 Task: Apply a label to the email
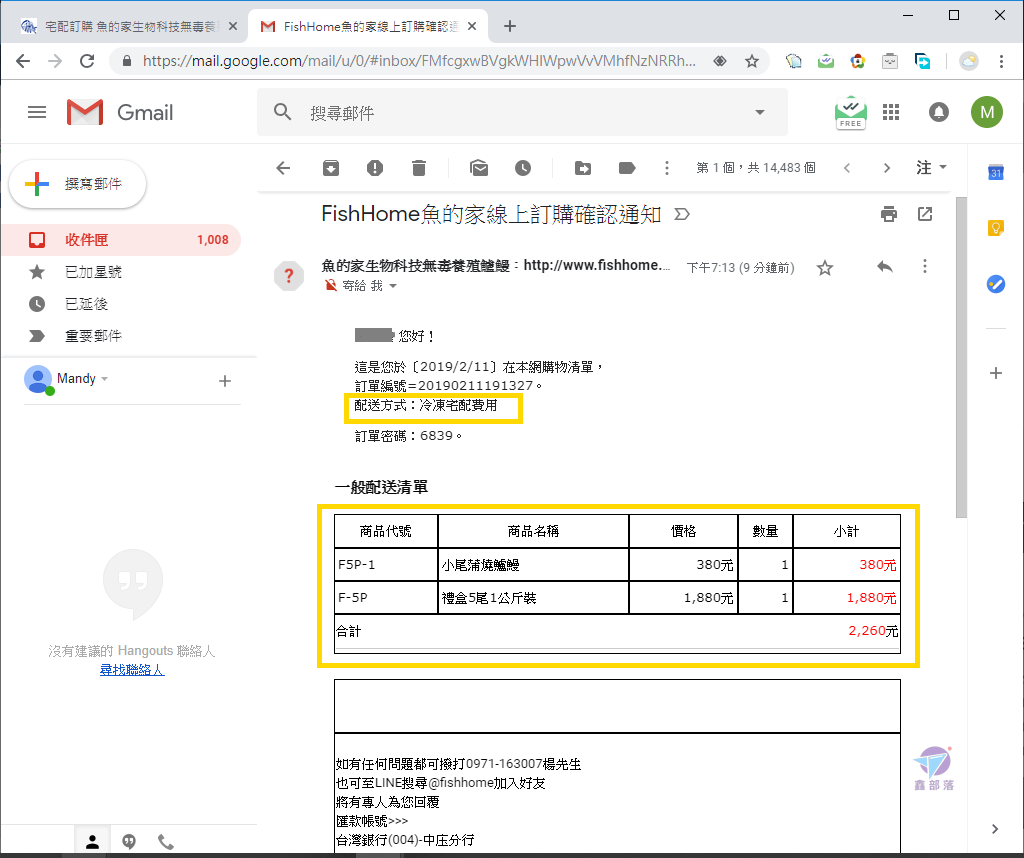626,168
